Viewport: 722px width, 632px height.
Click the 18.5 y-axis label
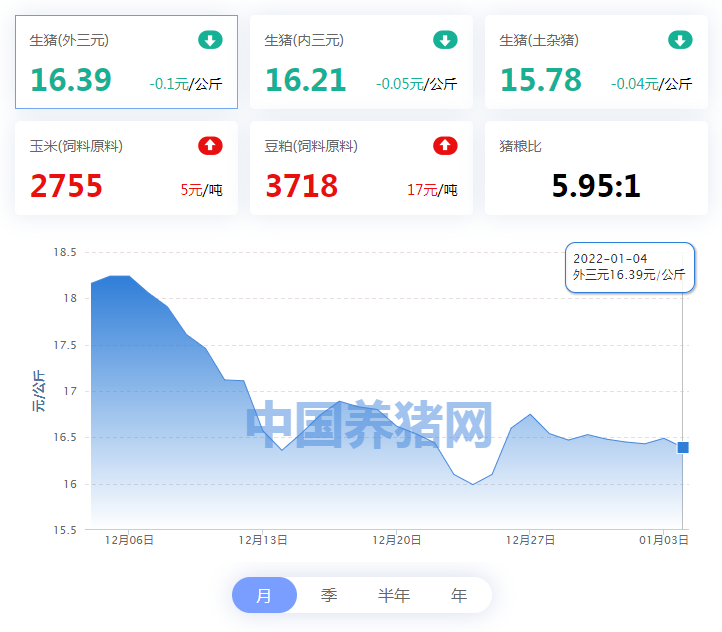pos(65,252)
